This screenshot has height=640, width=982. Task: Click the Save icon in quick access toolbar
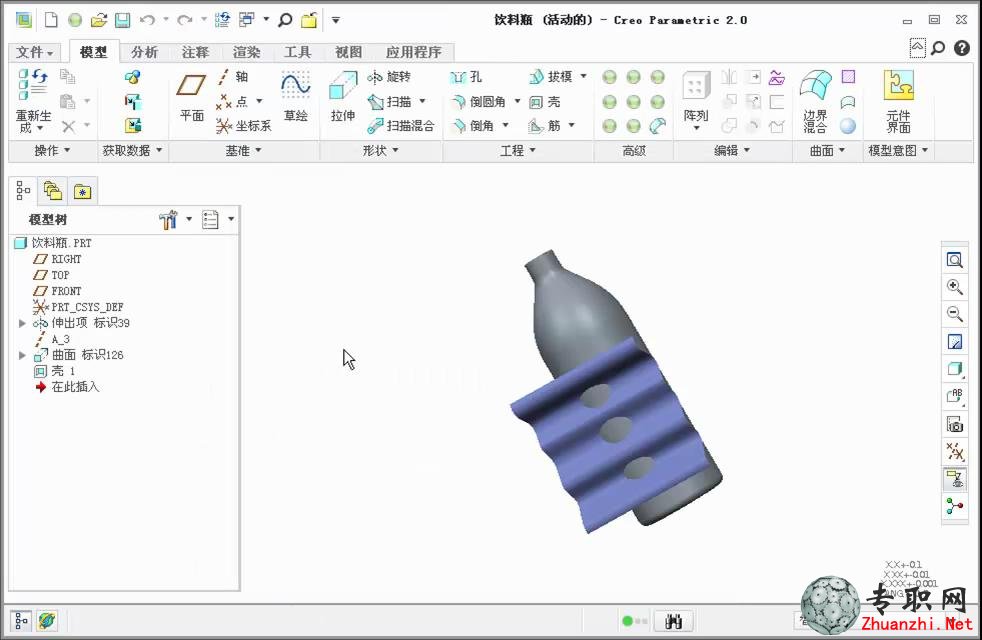pyautogui.click(x=122, y=20)
